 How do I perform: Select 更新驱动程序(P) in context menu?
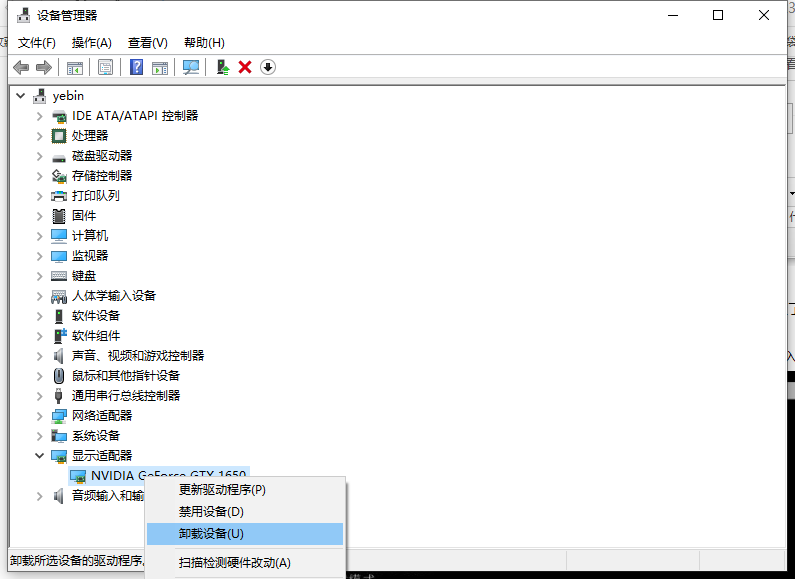(222, 490)
